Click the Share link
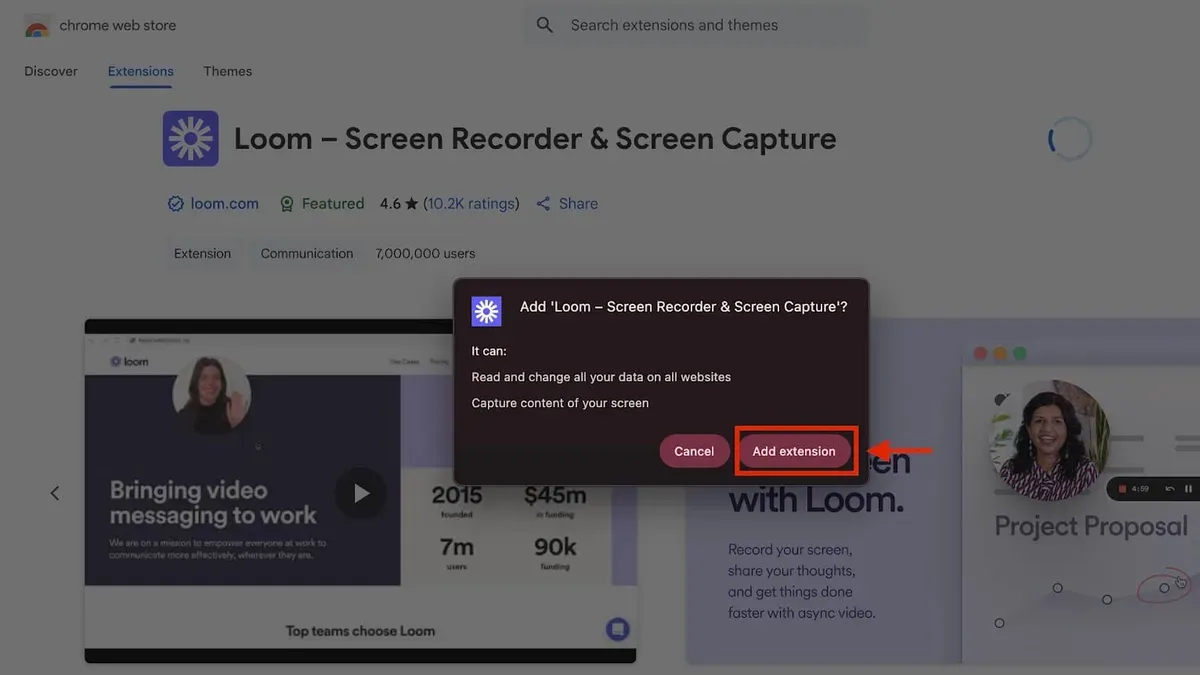Viewport: 1200px width, 675px height. coord(578,203)
